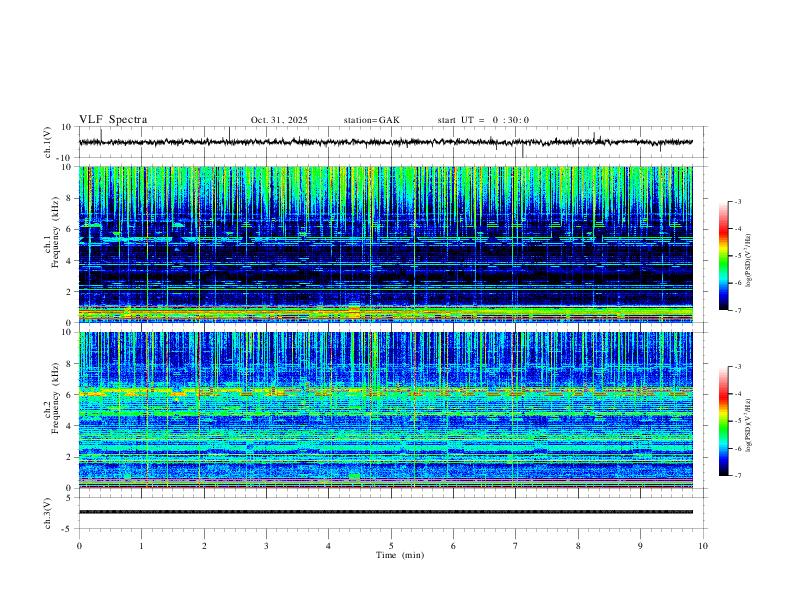The height and width of the screenshot is (612, 792).
Task: Click the ch.2 'Frequency (kHz)' axis label
Action: (x=55, y=398)
